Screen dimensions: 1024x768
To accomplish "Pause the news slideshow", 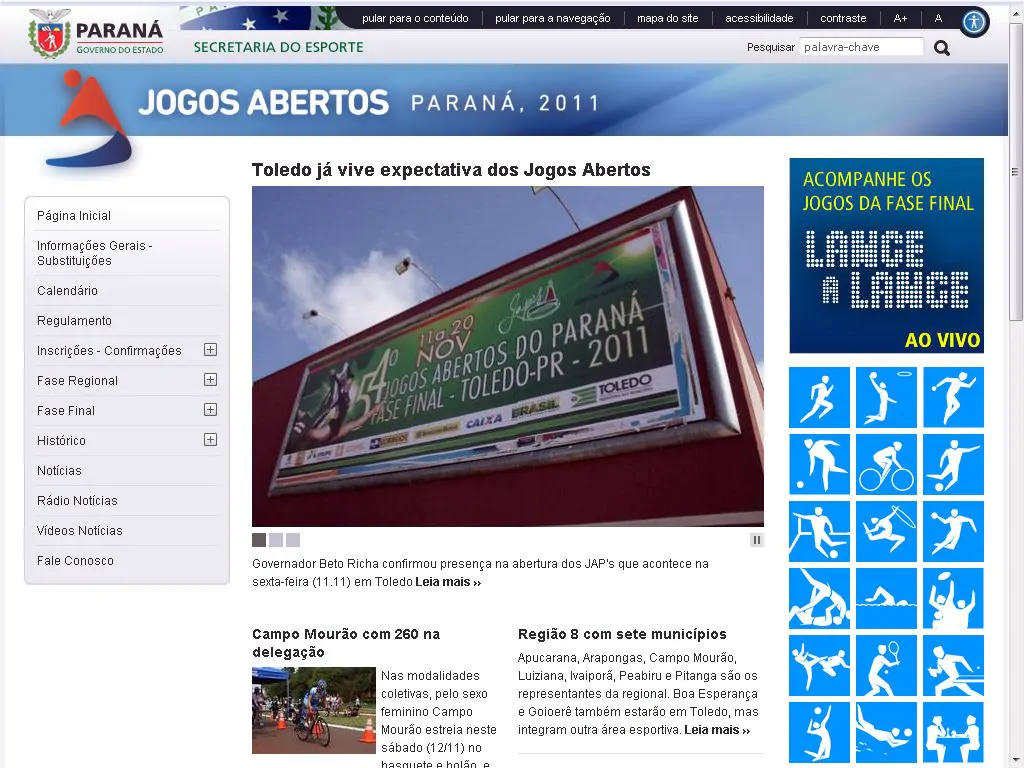I will [x=757, y=540].
